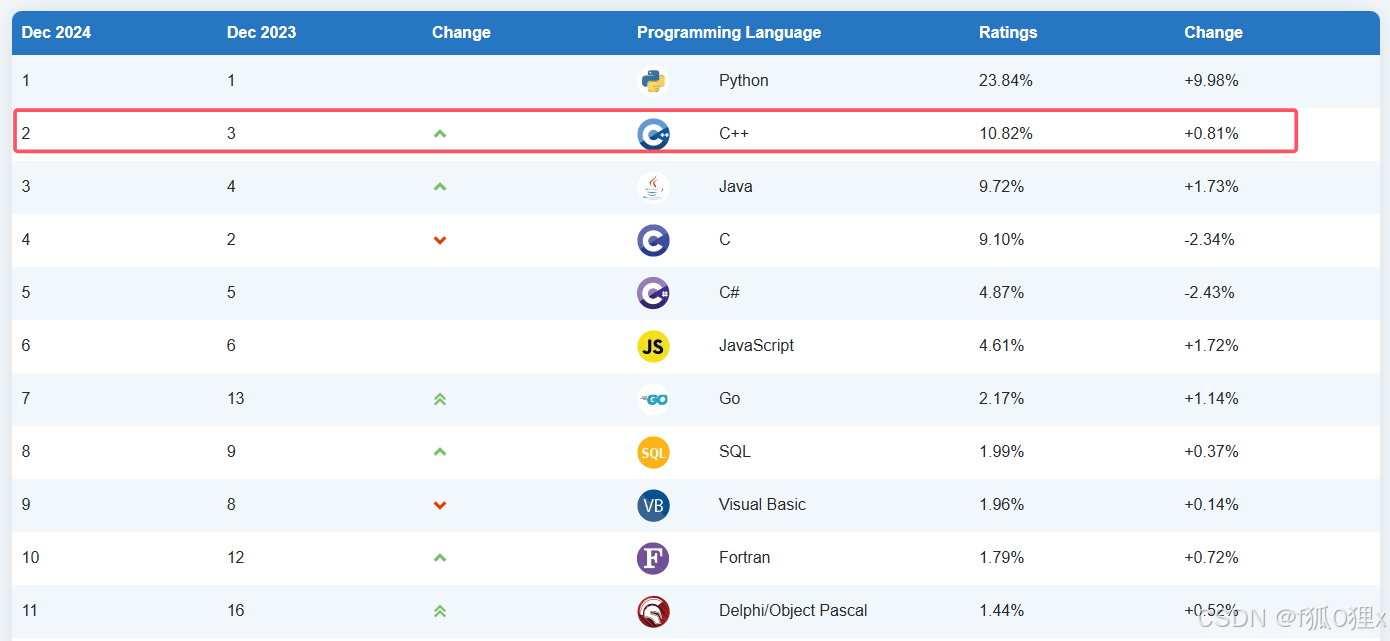The image size is (1390, 641).
Task: Click JavaScript's 4.61% rating
Action: 1002,345
